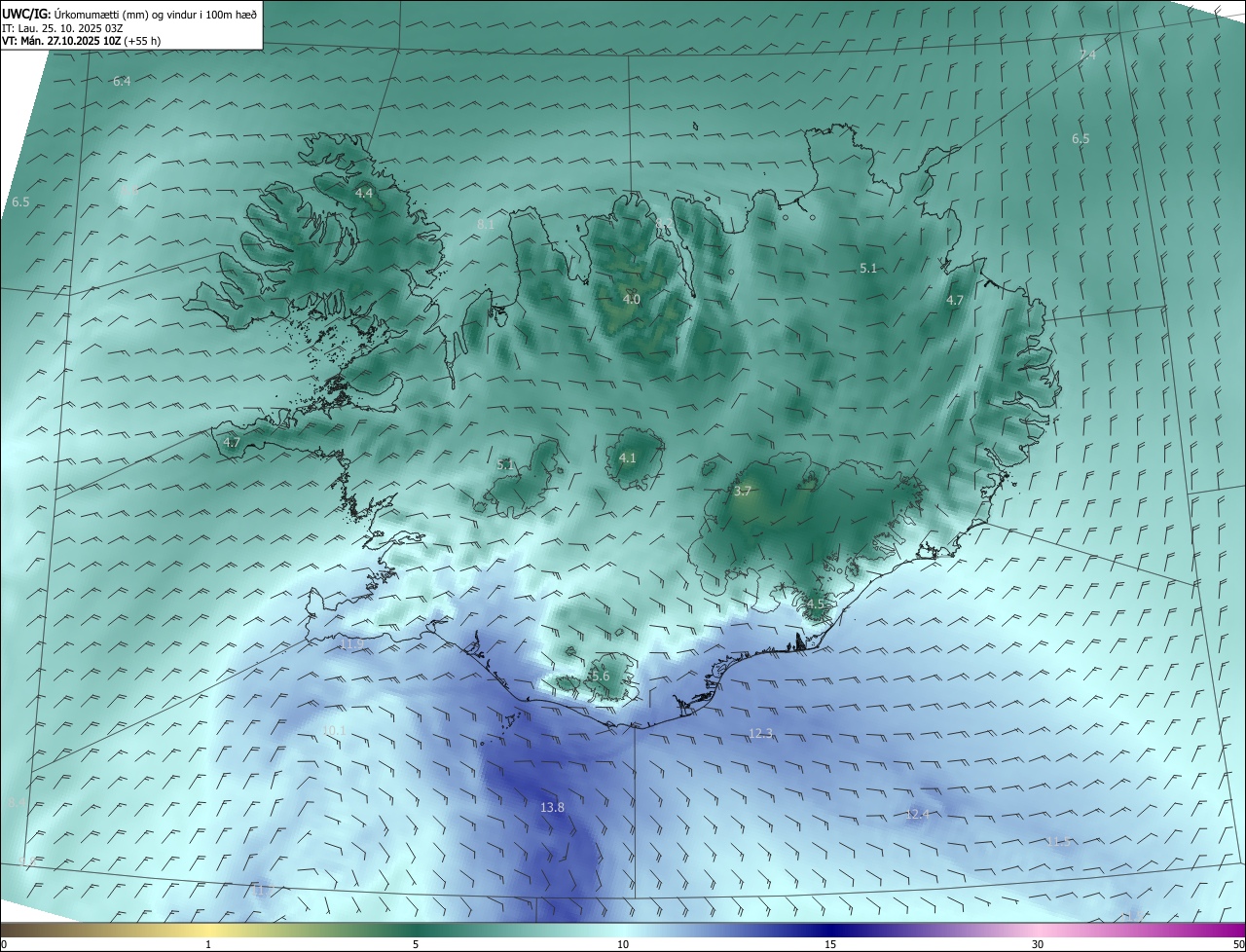Click the 4.7 value on Snæfellsnes peninsula

coord(232,442)
